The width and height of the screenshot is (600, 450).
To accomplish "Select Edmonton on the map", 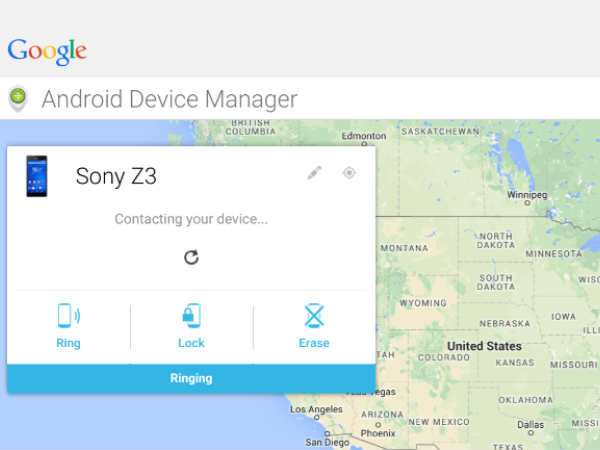I will pyautogui.click(x=363, y=134).
